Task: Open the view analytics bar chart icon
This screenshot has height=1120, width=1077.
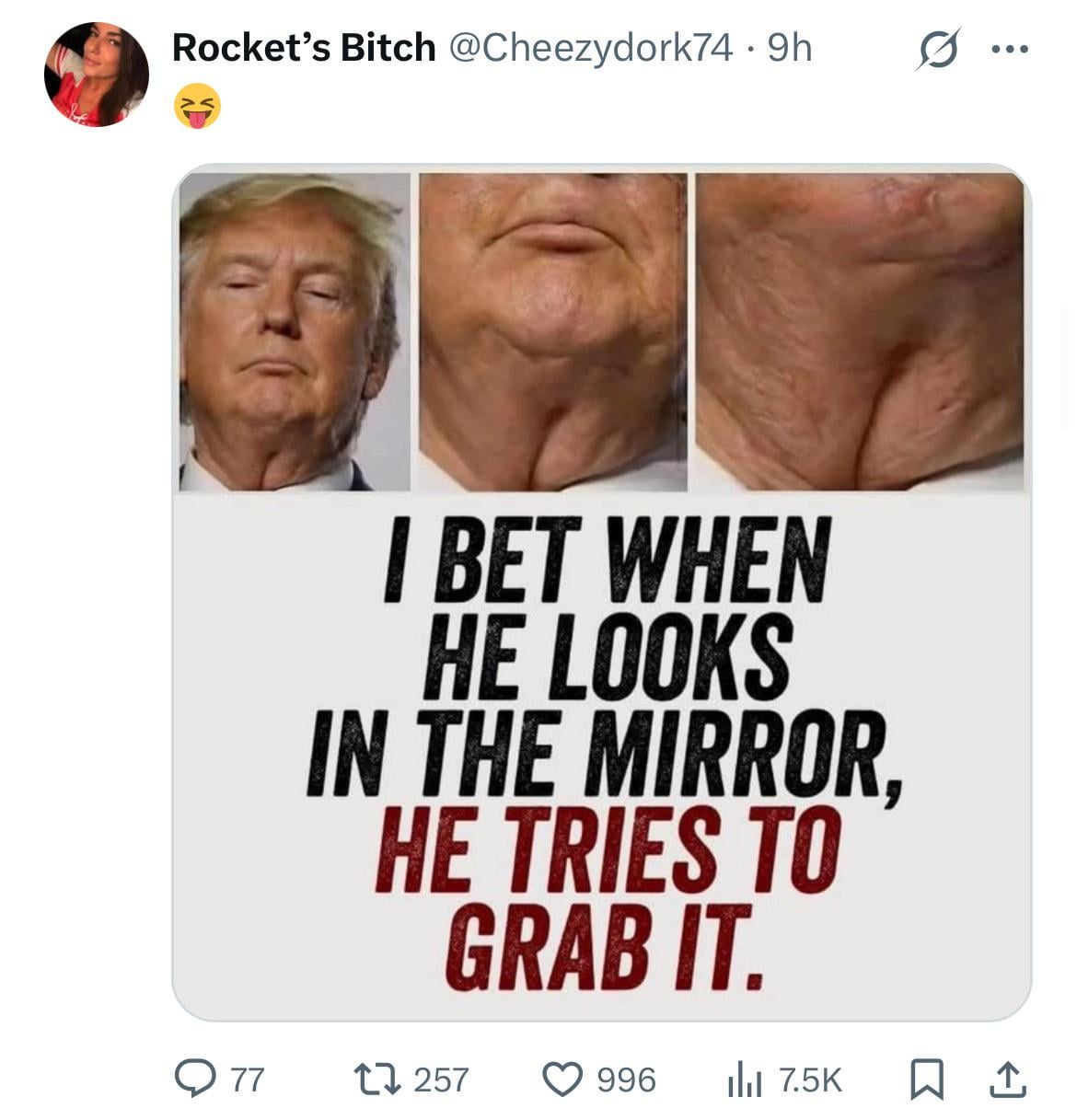Action: point(745,1080)
